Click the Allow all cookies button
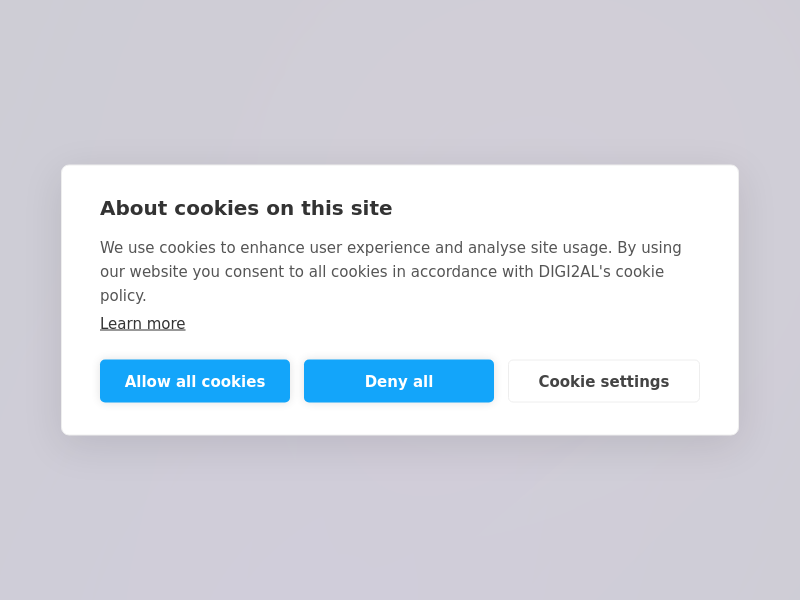The height and width of the screenshot is (600, 800). [195, 381]
